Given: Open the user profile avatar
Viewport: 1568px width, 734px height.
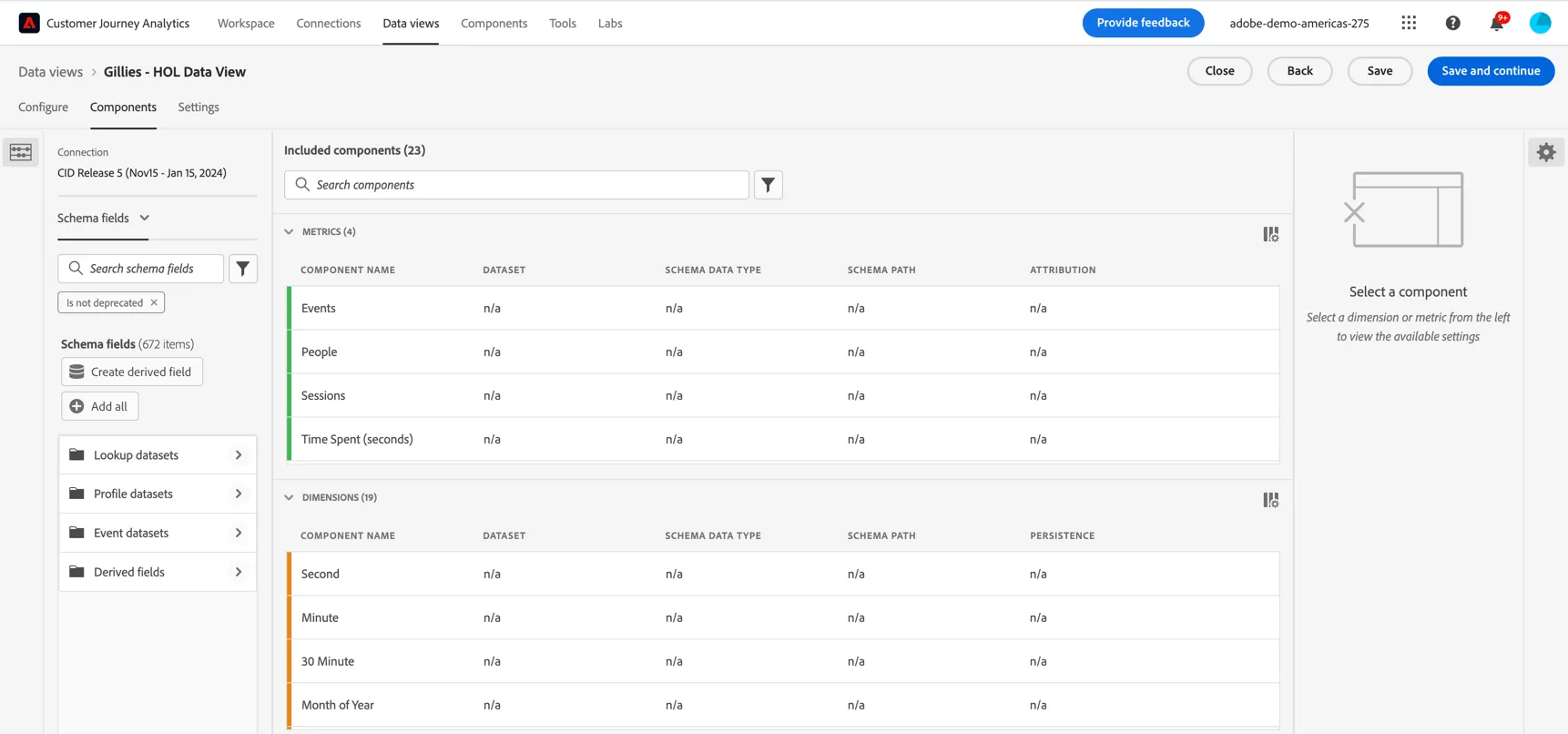Looking at the screenshot, I should [1540, 23].
